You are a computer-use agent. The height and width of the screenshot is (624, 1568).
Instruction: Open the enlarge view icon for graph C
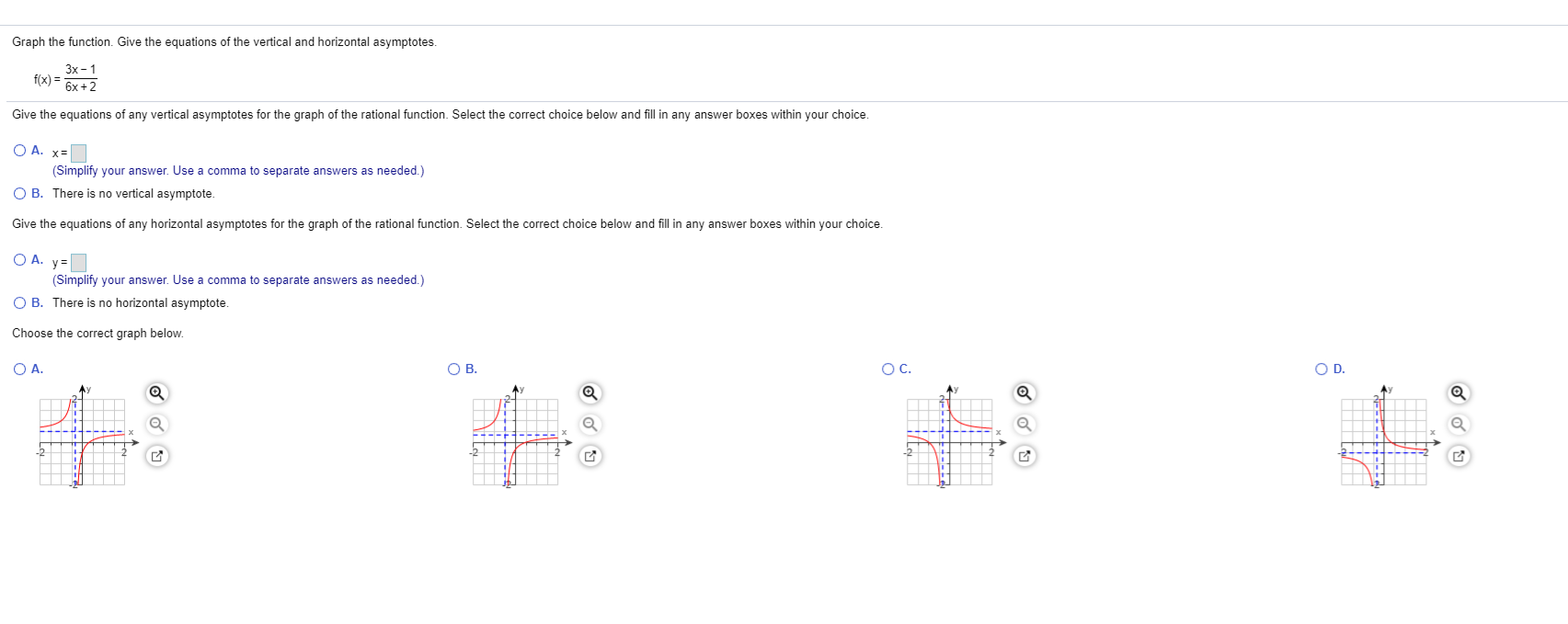[x=1024, y=456]
